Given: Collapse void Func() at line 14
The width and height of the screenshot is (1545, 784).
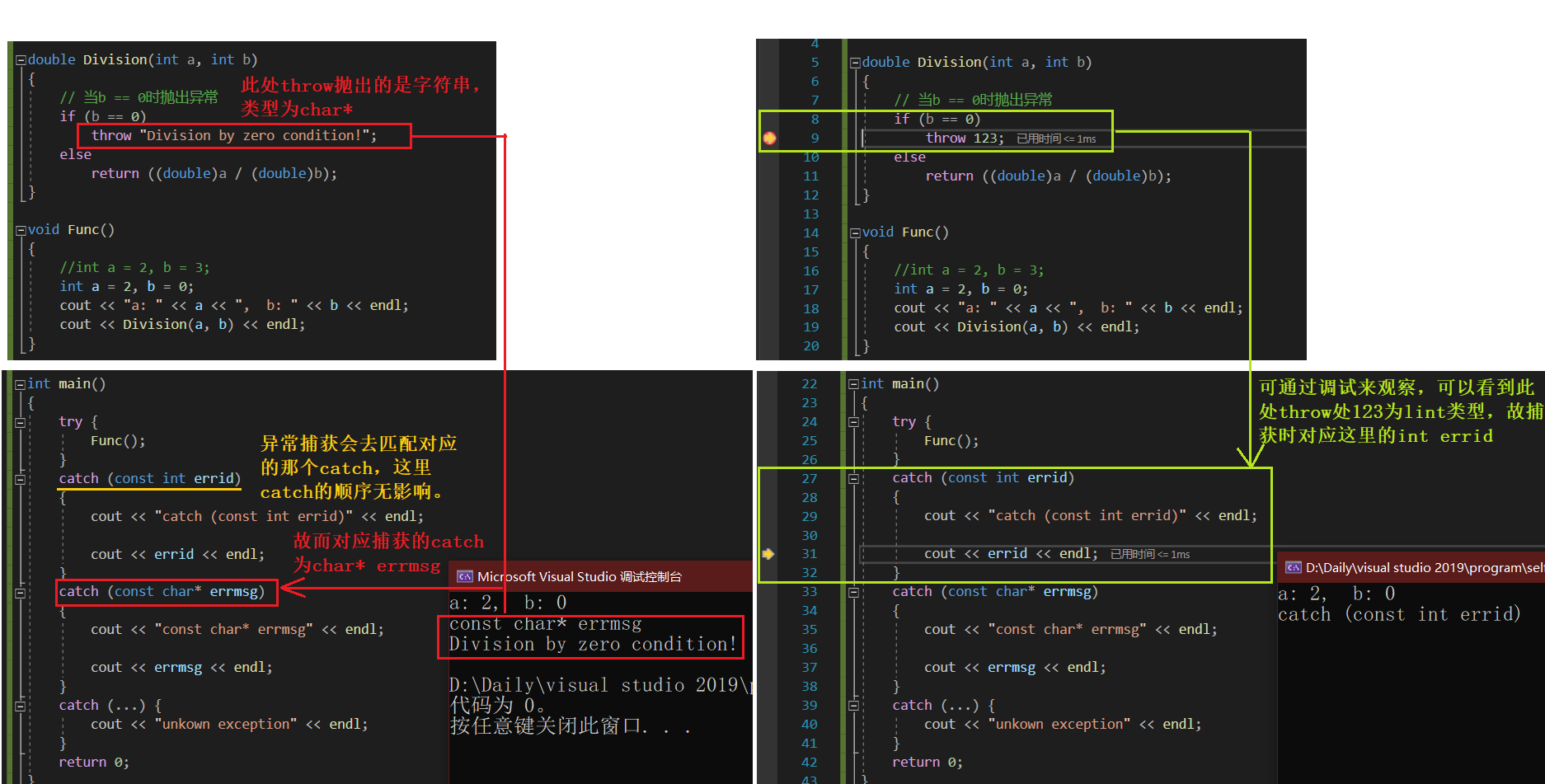Looking at the screenshot, I should (855, 233).
